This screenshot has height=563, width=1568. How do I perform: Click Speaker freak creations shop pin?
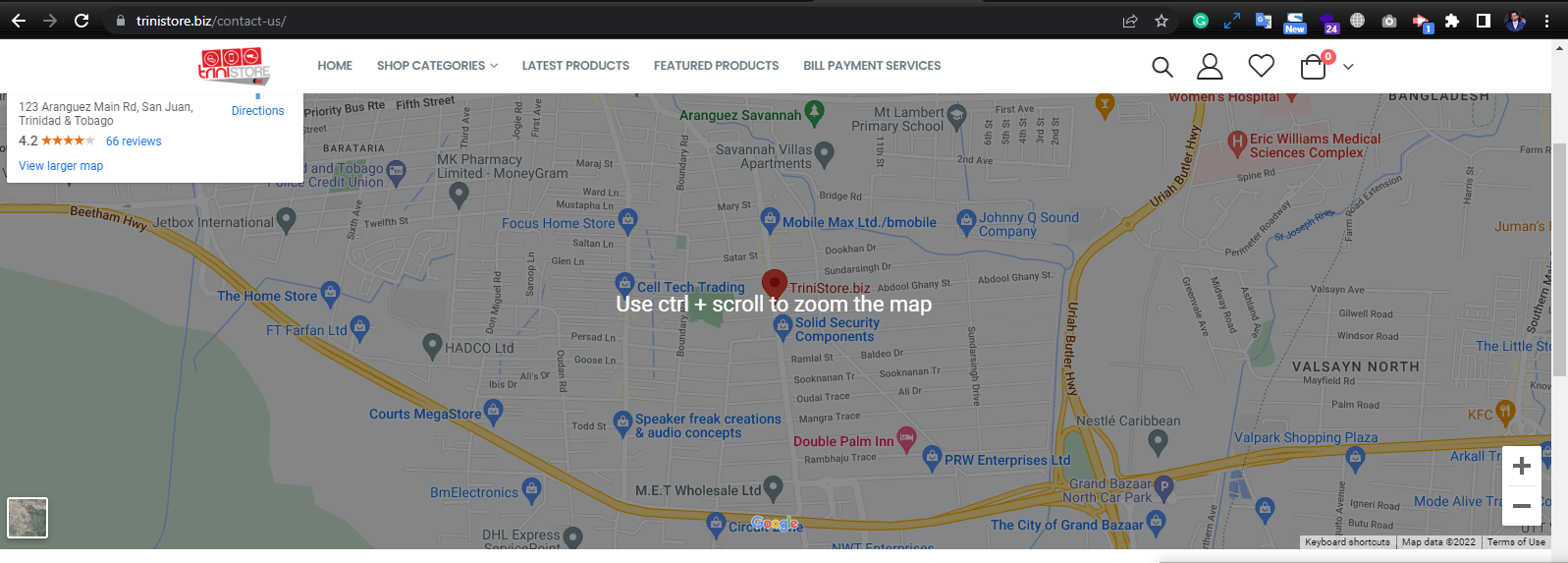point(622,422)
